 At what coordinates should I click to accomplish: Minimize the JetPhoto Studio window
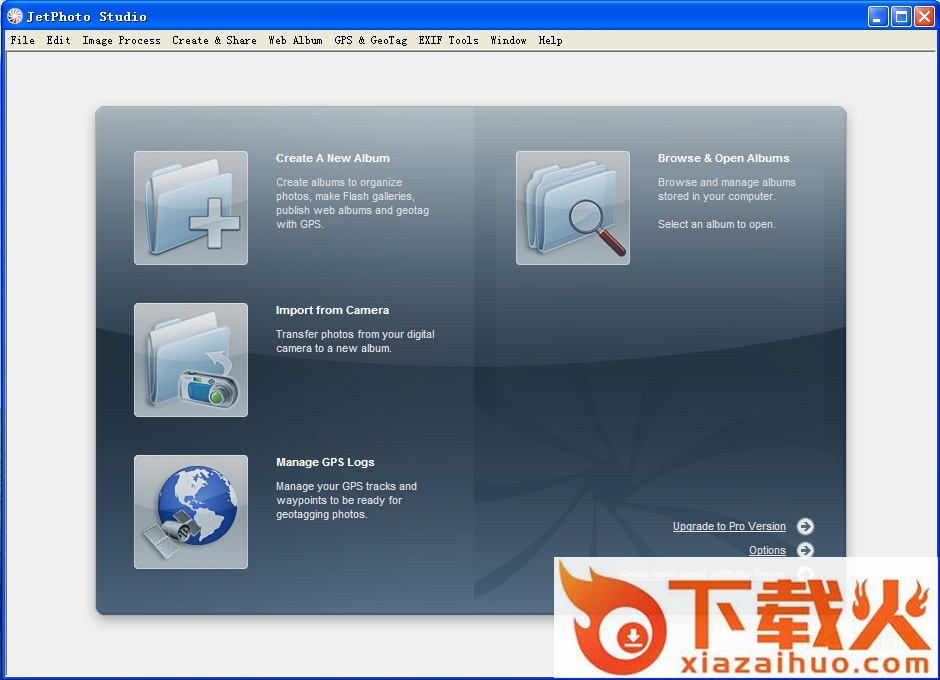pos(878,16)
